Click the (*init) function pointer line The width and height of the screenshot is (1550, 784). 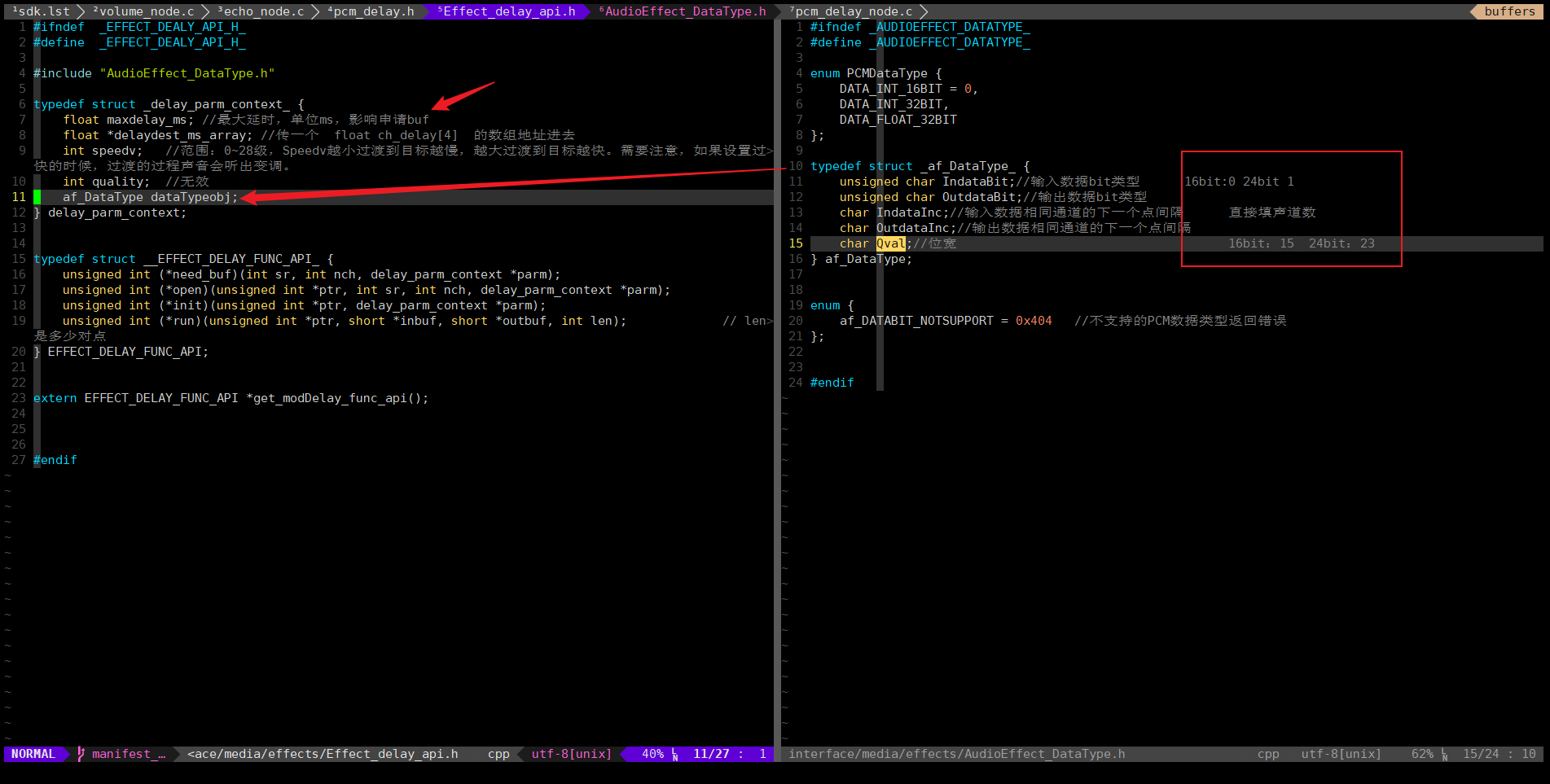pos(305,305)
